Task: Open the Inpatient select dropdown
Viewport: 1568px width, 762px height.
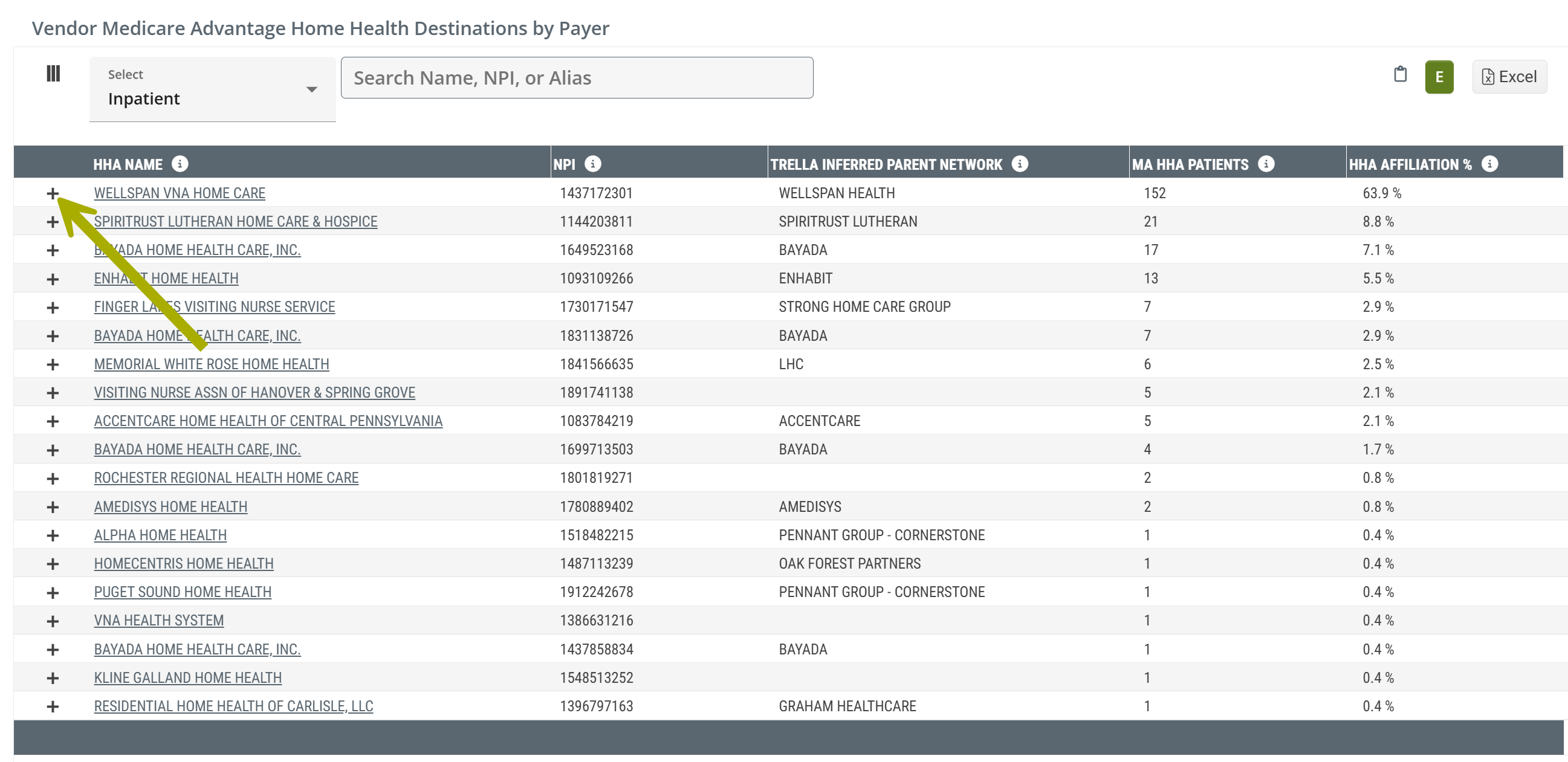Action: tap(212, 89)
